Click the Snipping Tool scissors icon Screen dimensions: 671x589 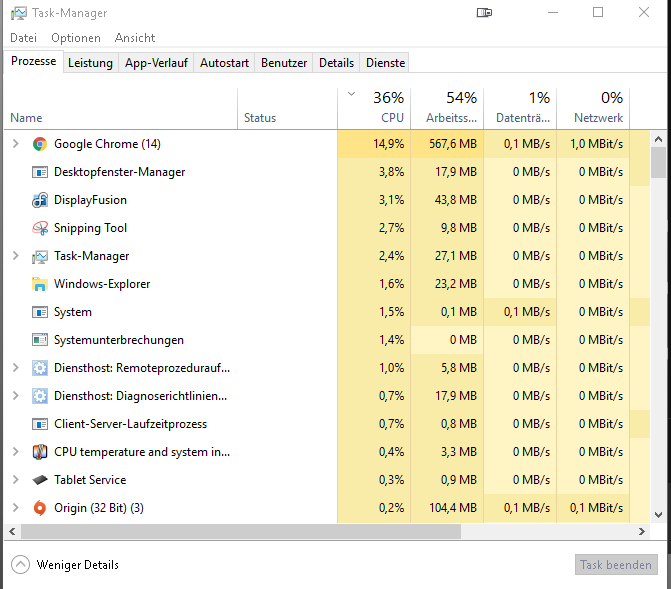click(40, 228)
